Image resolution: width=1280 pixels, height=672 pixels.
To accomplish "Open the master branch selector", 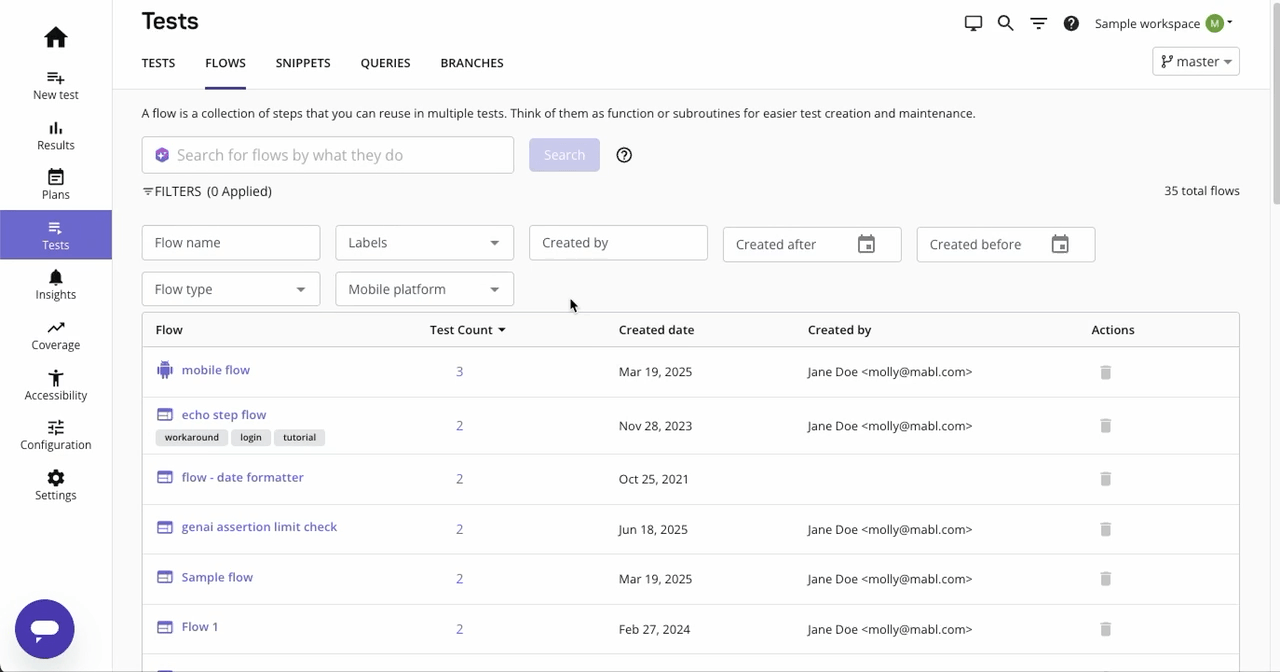I will point(1196,62).
